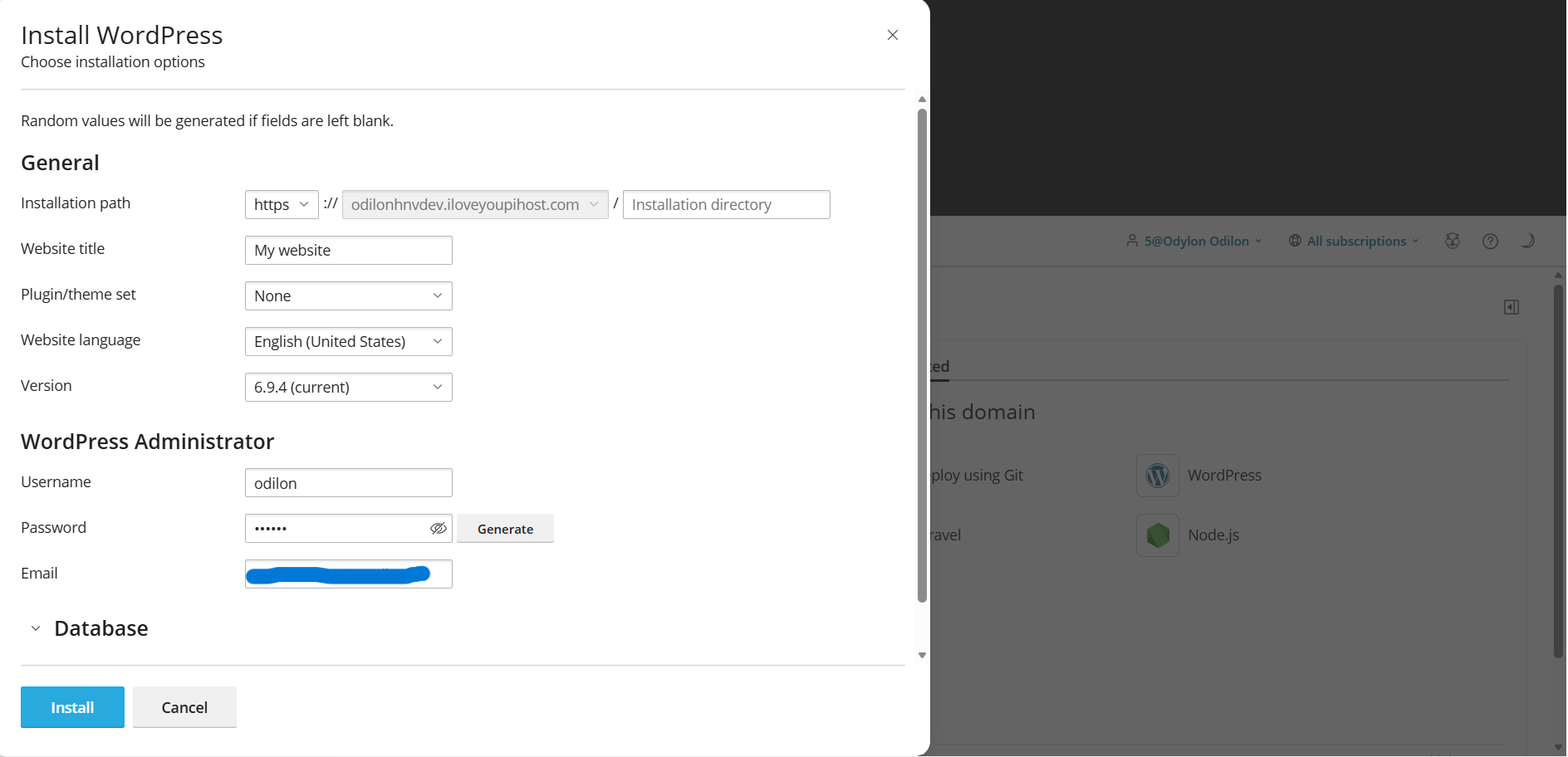Screen dimensions: 1568x757
Task: Click the Node.js hexagon icon
Action: pyautogui.click(x=1157, y=535)
